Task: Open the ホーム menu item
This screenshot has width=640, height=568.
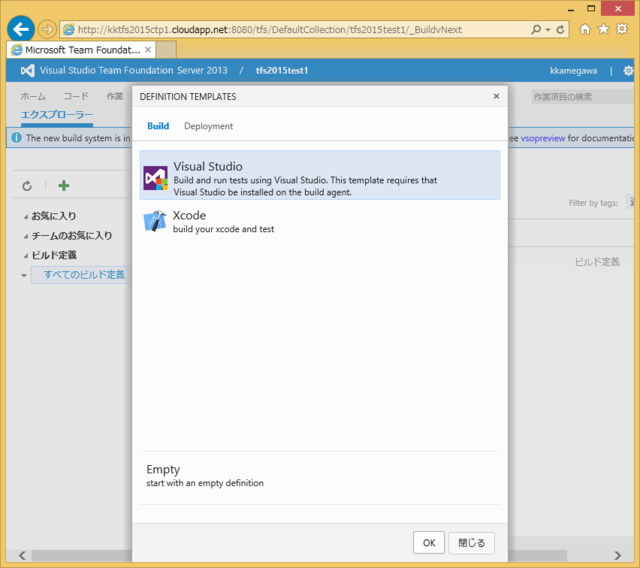Action: coord(33,96)
